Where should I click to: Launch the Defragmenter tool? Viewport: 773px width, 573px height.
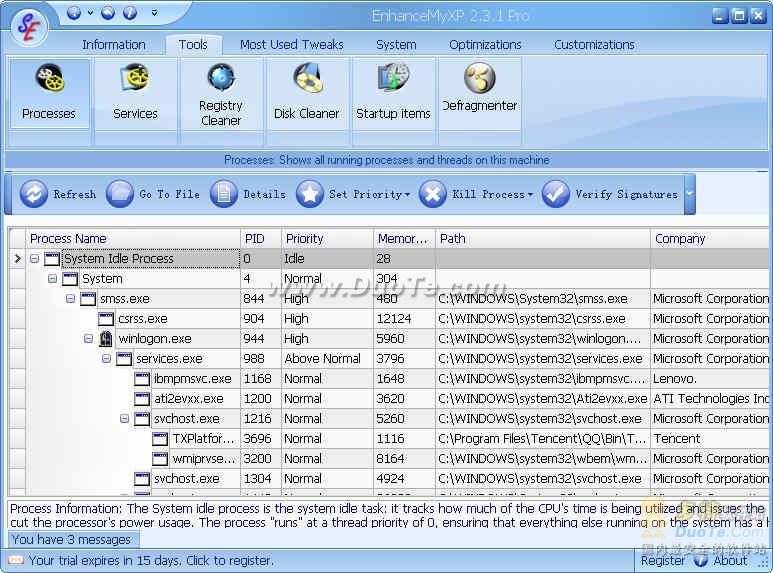(x=479, y=93)
